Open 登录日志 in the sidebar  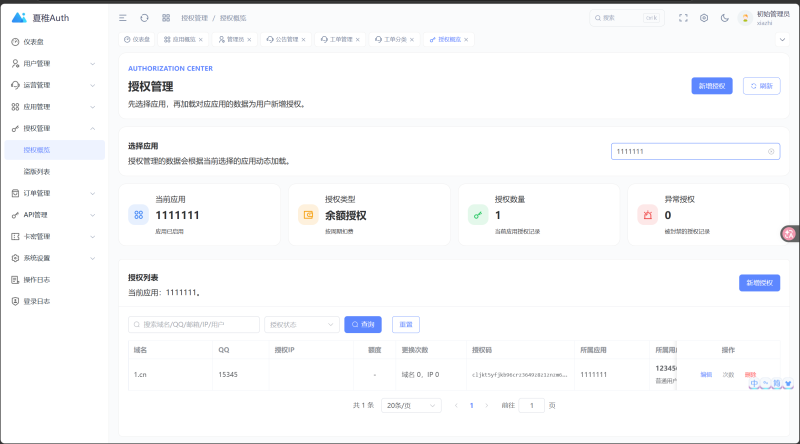[x=54, y=301]
